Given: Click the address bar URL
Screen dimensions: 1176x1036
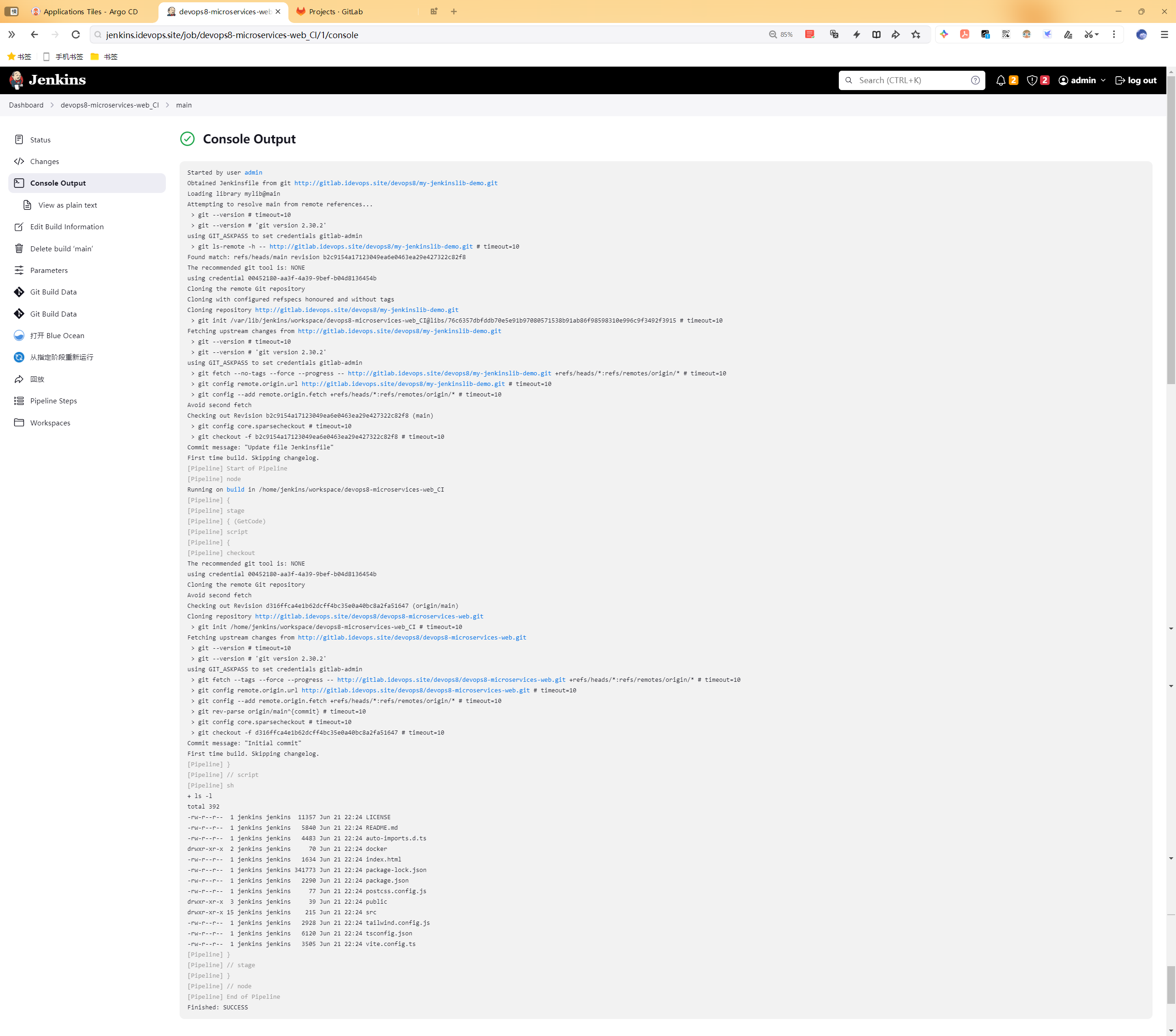Looking at the screenshot, I should point(232,35).
